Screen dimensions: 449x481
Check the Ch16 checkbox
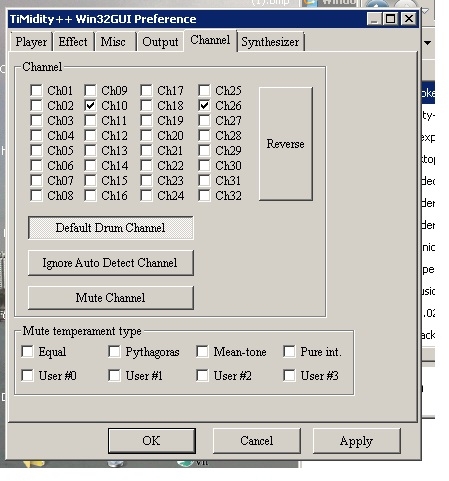point(90,195)
